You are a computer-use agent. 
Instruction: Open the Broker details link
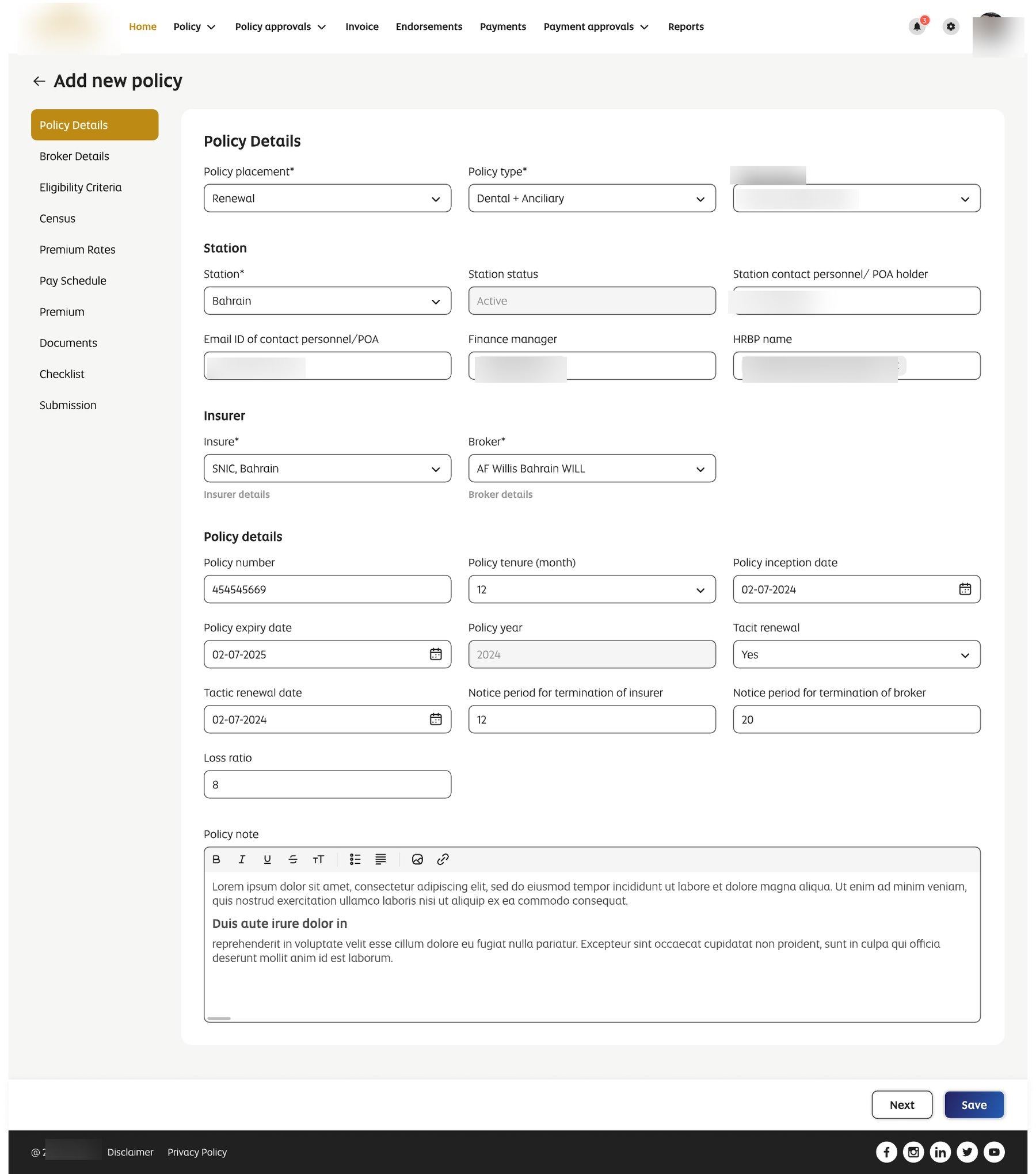pyautogui.click(x=500, y=494)
